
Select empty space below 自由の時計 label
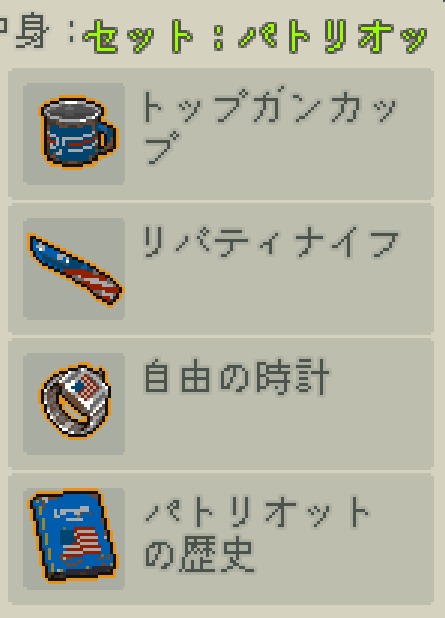click(276, 432)
